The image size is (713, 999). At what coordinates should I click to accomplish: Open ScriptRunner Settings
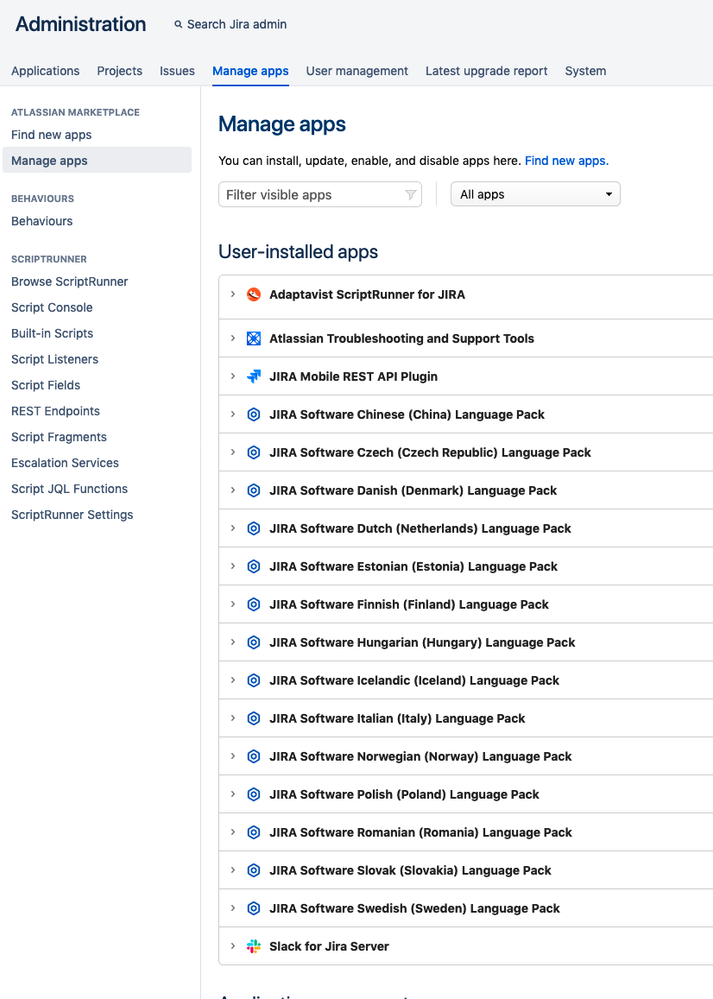(72, 515)
